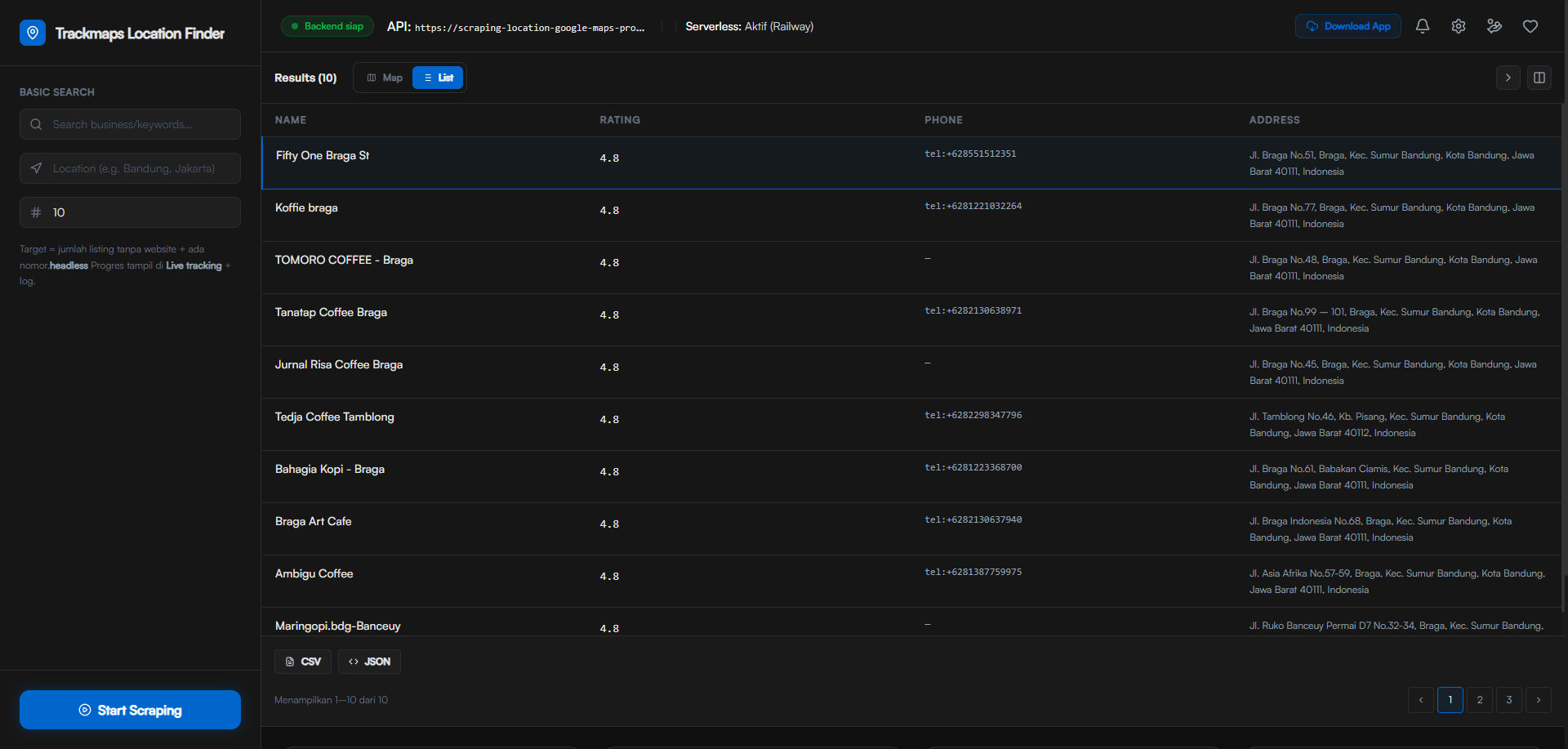Click the Trackmaps location pin logo
Screen dimensions: 1568x749
[33, 33]
